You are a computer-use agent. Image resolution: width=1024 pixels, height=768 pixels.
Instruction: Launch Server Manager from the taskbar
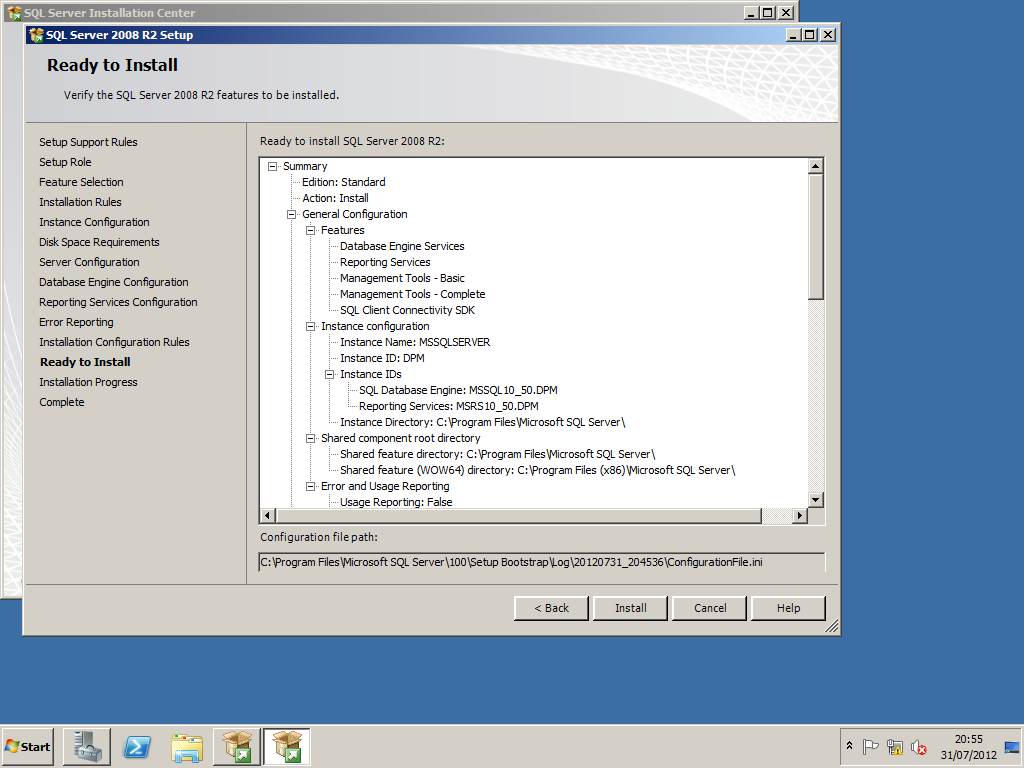click(87, 746)
